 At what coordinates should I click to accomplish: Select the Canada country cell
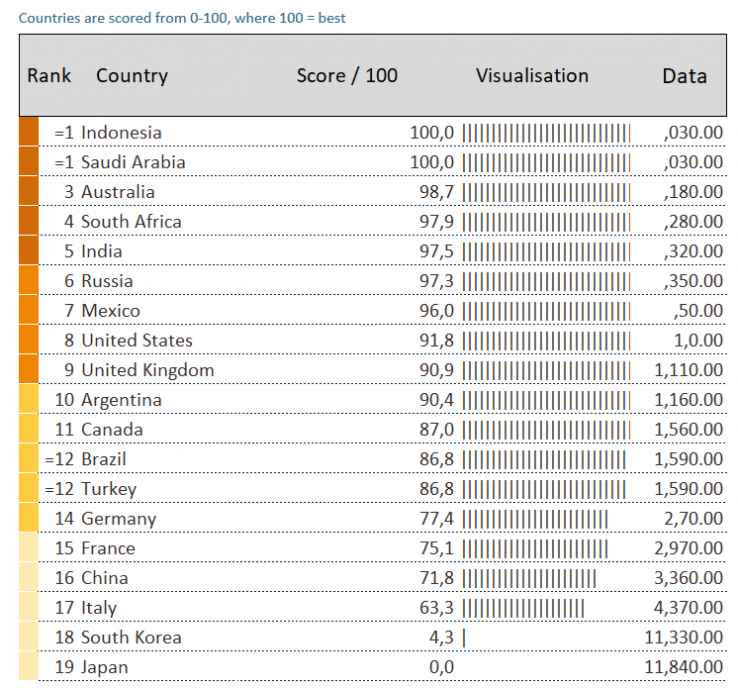coord(112,429)
